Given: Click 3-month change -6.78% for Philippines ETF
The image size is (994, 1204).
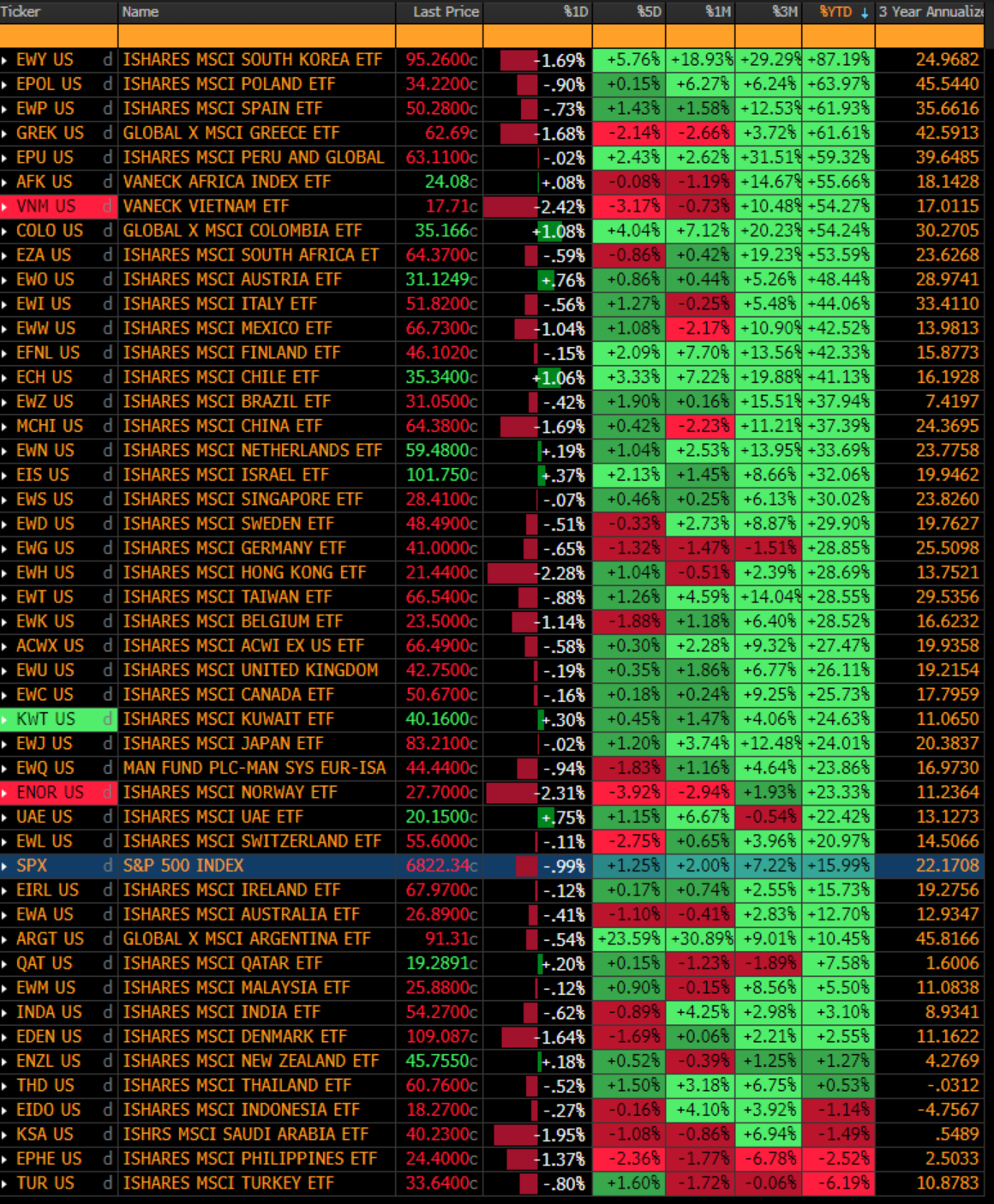Looking at the screenshot, I should pos(769,1159).
